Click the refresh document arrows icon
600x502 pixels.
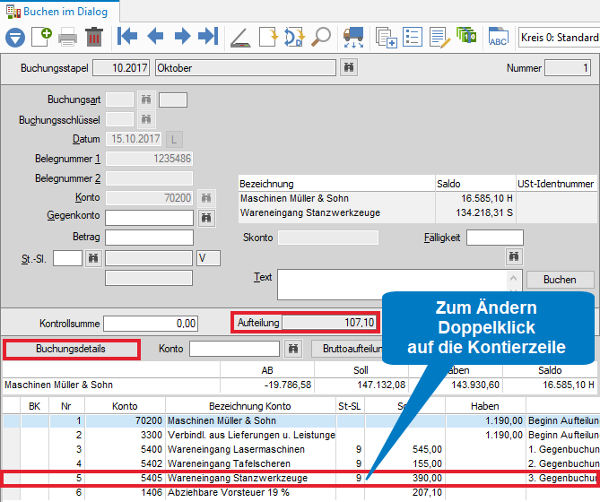pyautogui.click(x=294, y=37)
